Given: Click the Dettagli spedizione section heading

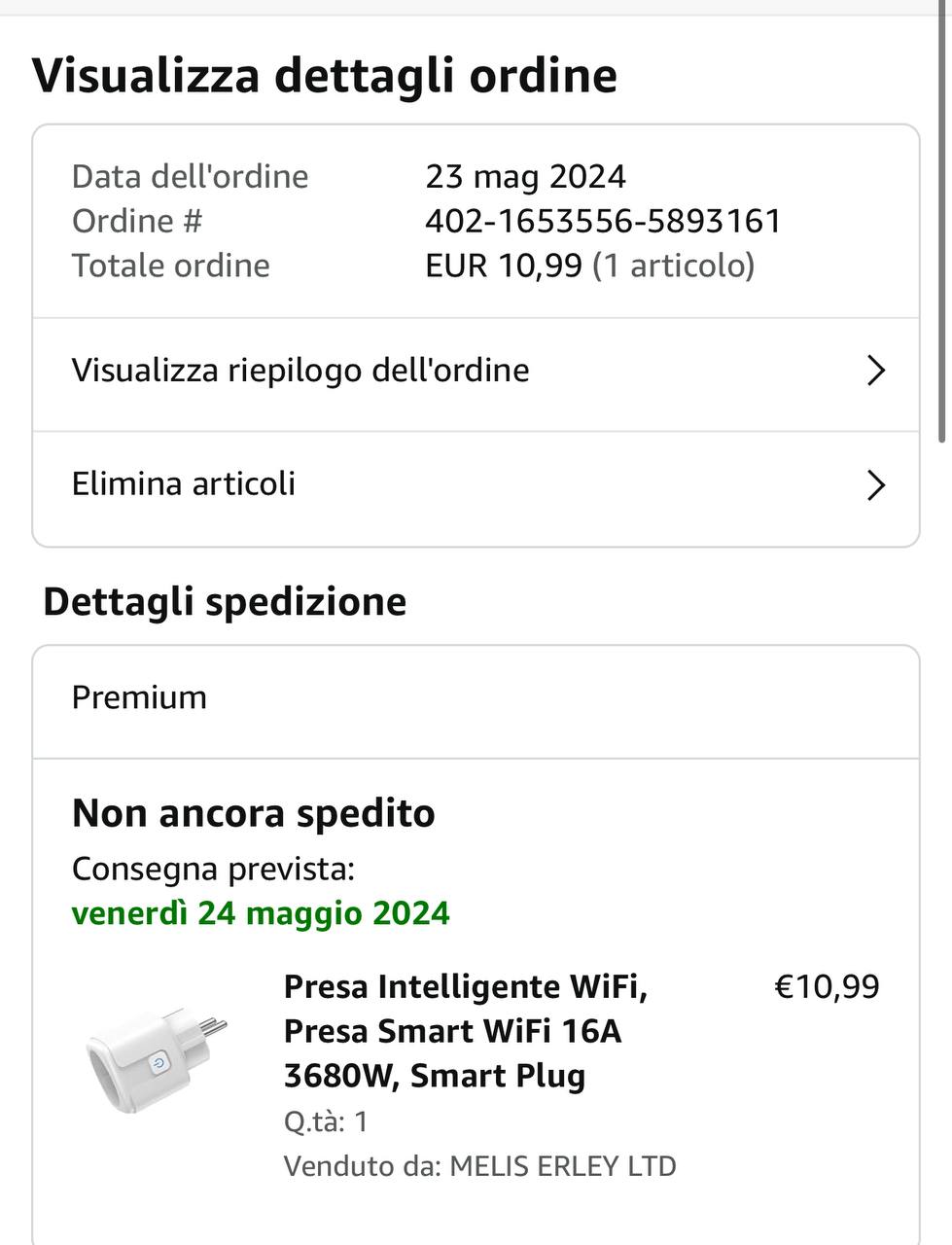Looking at the screenshot, I should point(225,601).
